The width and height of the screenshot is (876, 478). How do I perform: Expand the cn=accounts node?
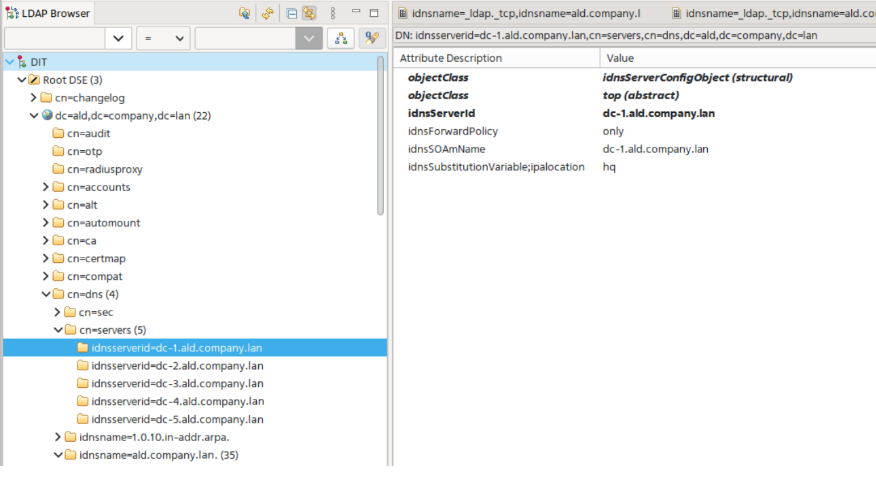click(x=46, y=187)
